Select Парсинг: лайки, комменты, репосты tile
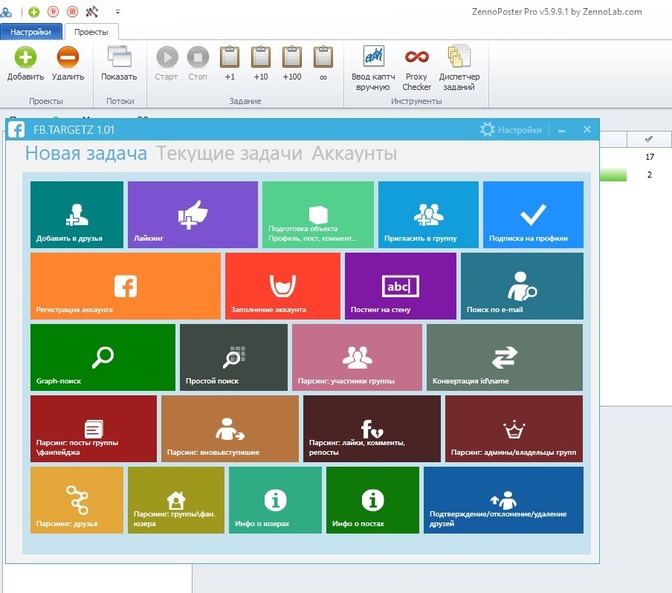 tap(372, 429)
